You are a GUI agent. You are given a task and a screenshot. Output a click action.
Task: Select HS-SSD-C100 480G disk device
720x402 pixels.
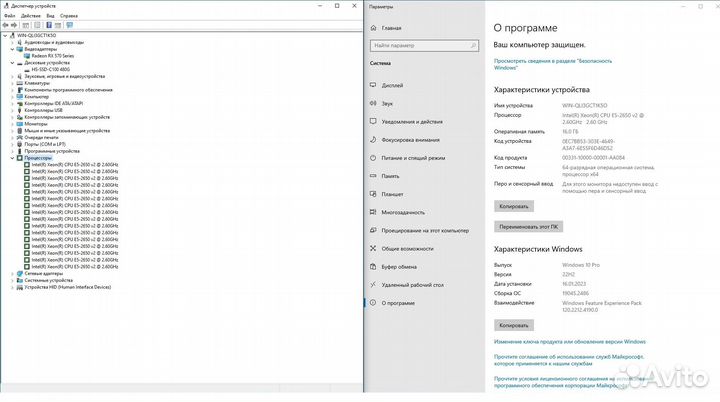51,69
